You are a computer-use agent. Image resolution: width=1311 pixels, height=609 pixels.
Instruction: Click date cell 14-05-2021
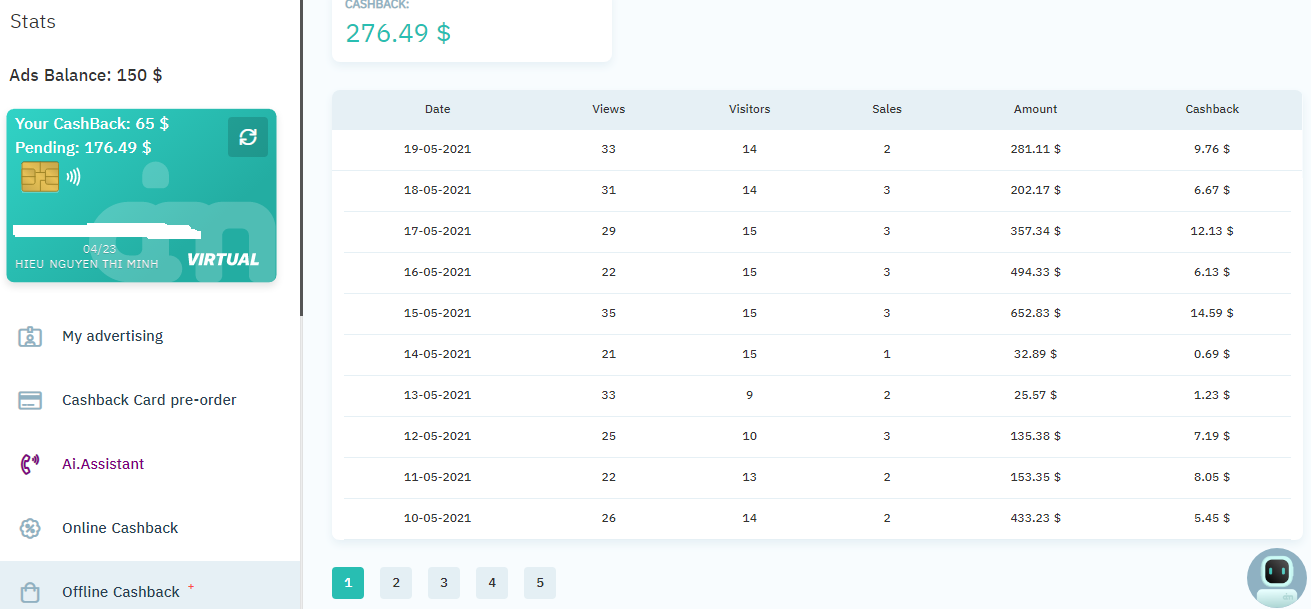click(437, 354)
